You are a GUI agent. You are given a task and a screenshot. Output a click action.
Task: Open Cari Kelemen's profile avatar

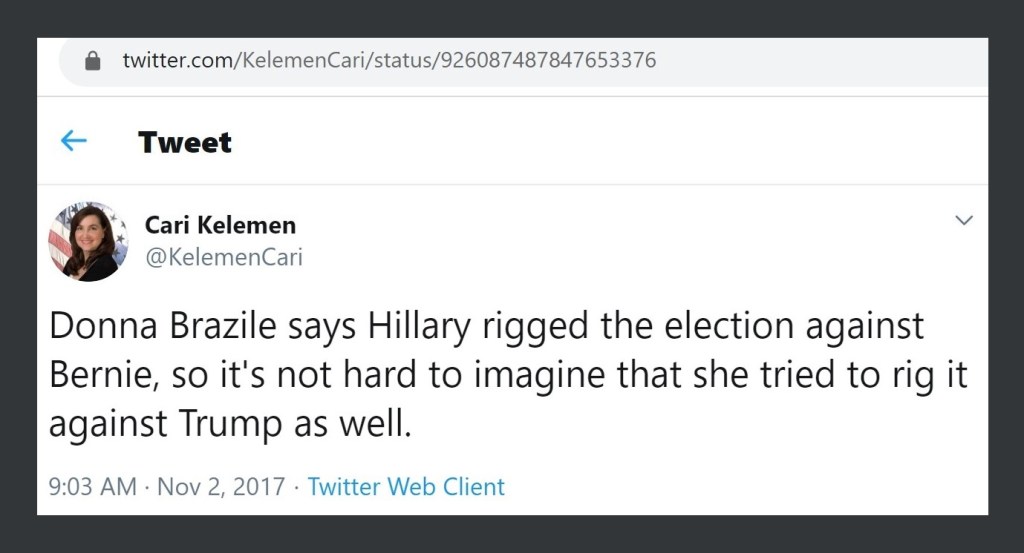(x=88, y=241)
